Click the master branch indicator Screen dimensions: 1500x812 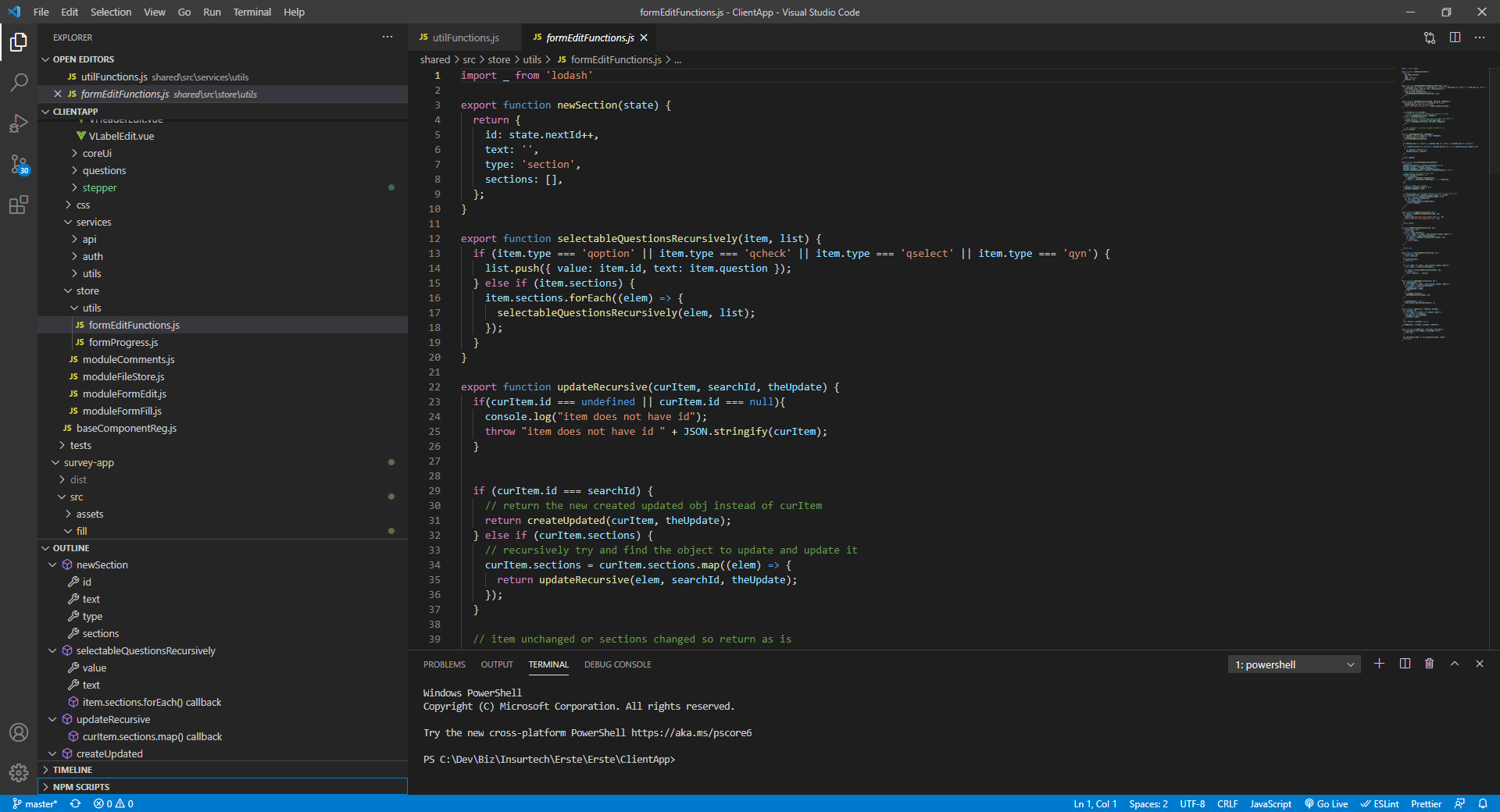click(35, 803)
